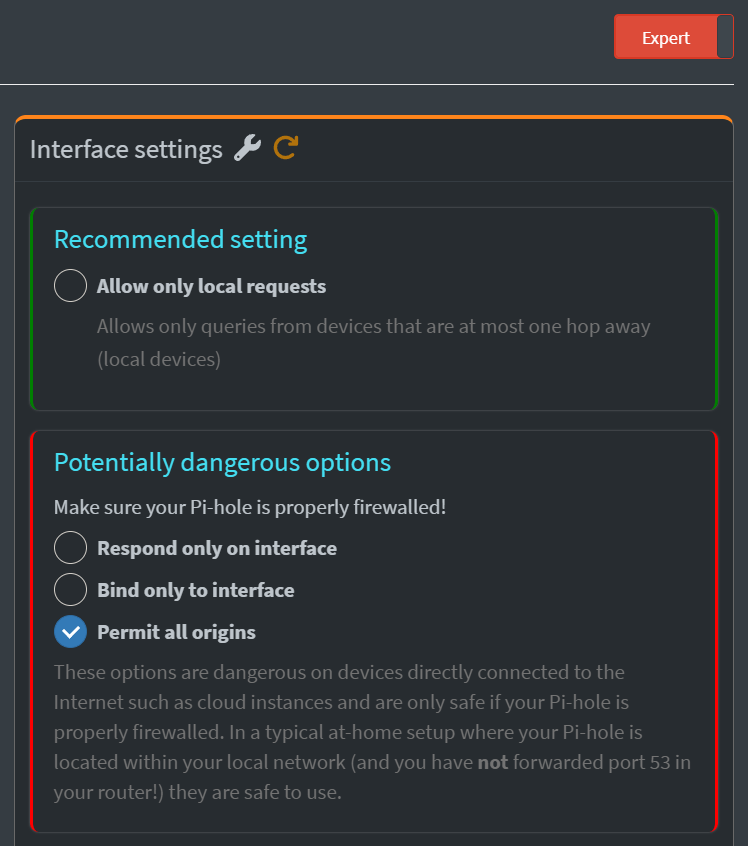Viewport: 748px width, 846px height.
Task: Switch Expert mode using the red switch
Action: click(674, 36)
